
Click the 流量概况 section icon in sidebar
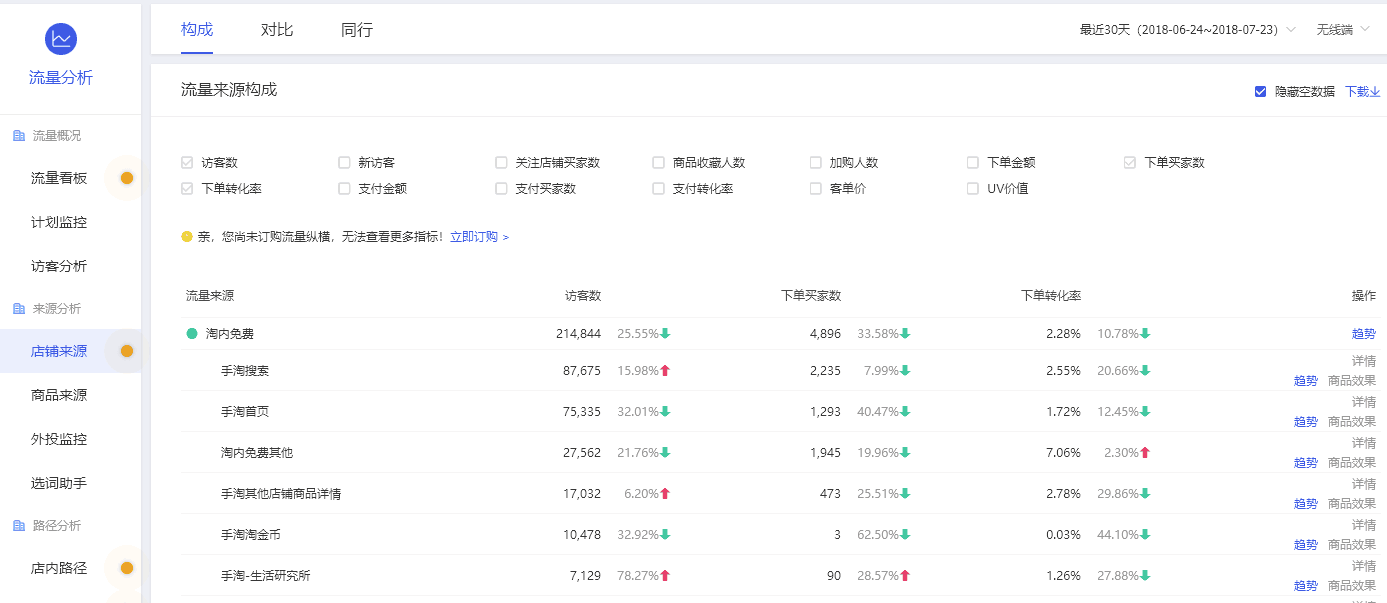19,136
